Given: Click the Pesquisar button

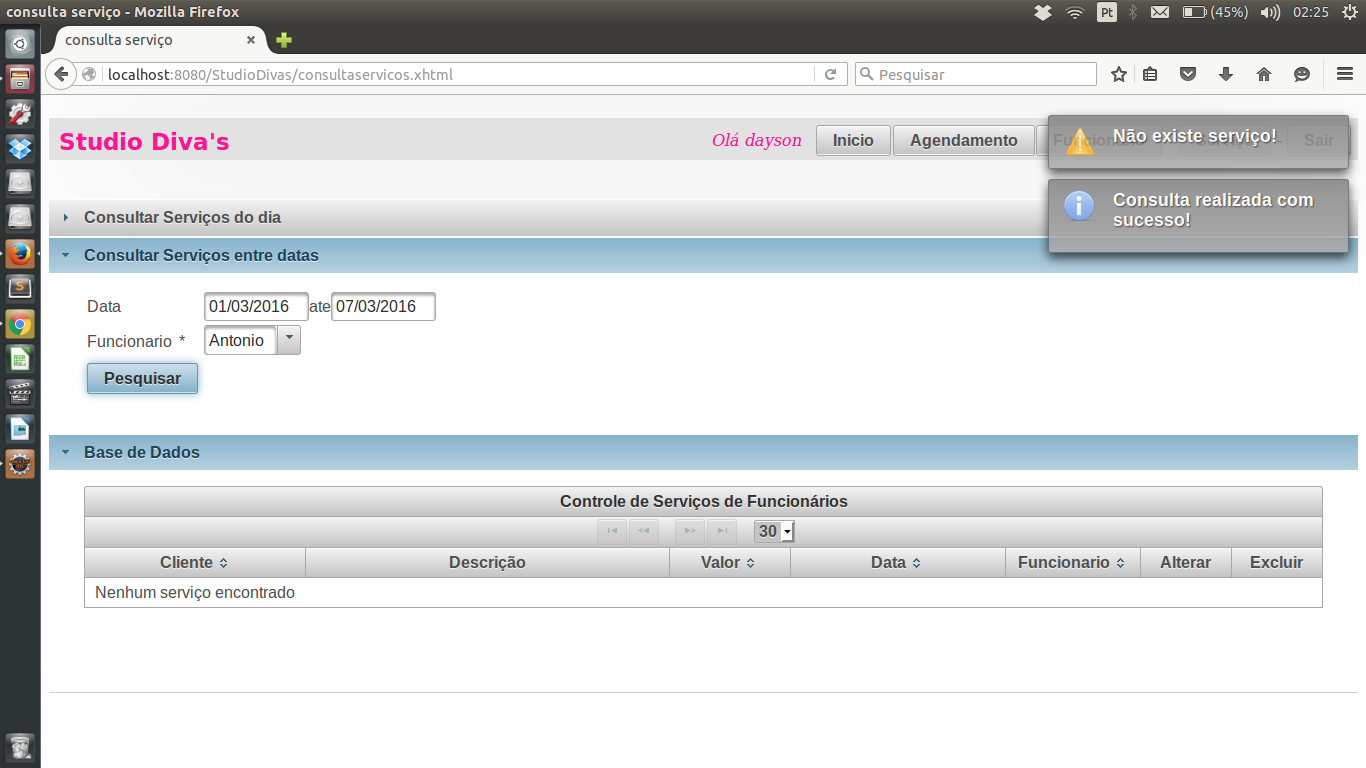Looking at the screenshot, I should tap(142, 378).
